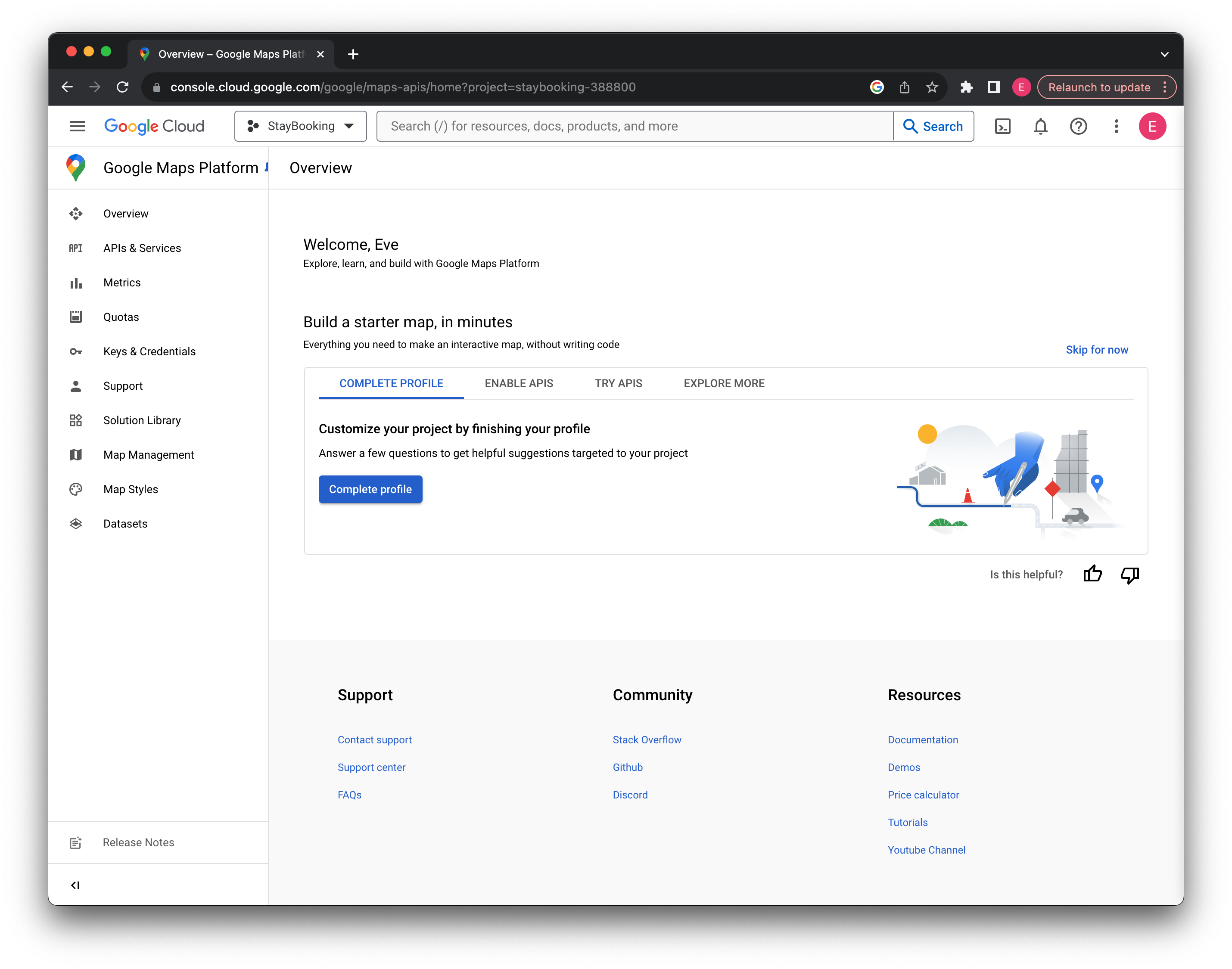Click the thumbs up feedback icon

point(1092,574)
